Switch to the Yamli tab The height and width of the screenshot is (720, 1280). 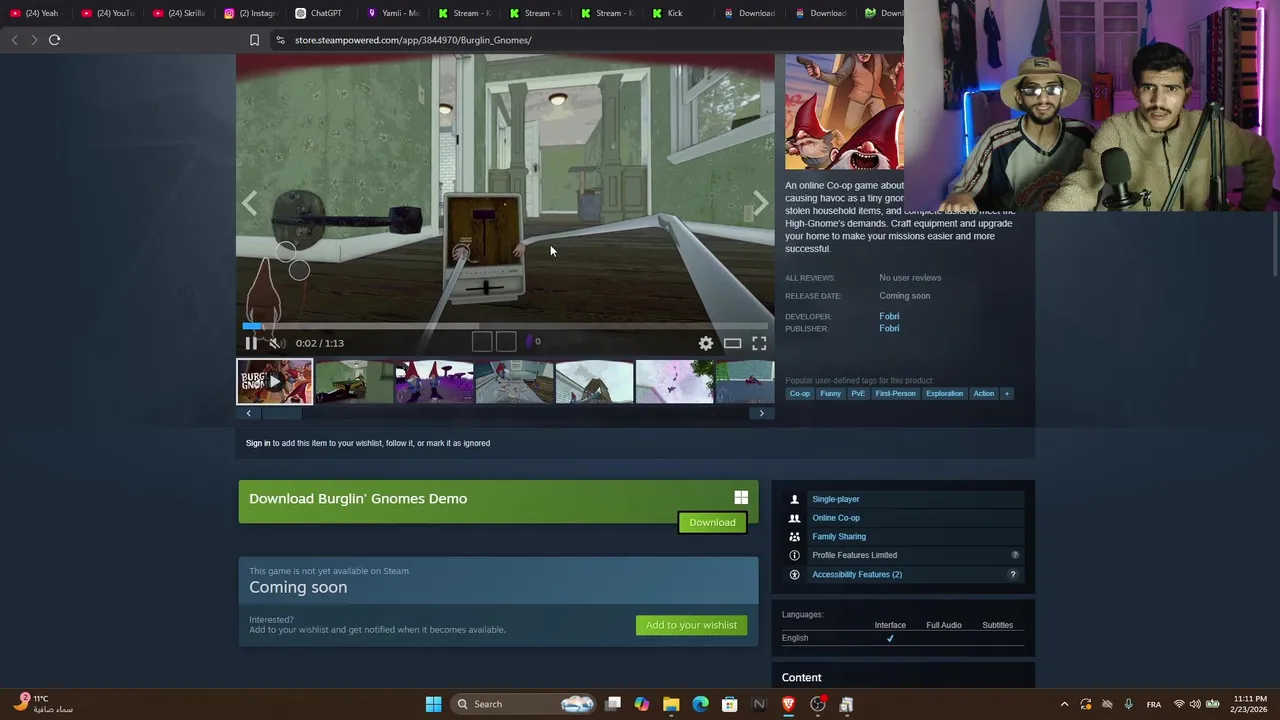pyautogui.click(x=394, y=13)
